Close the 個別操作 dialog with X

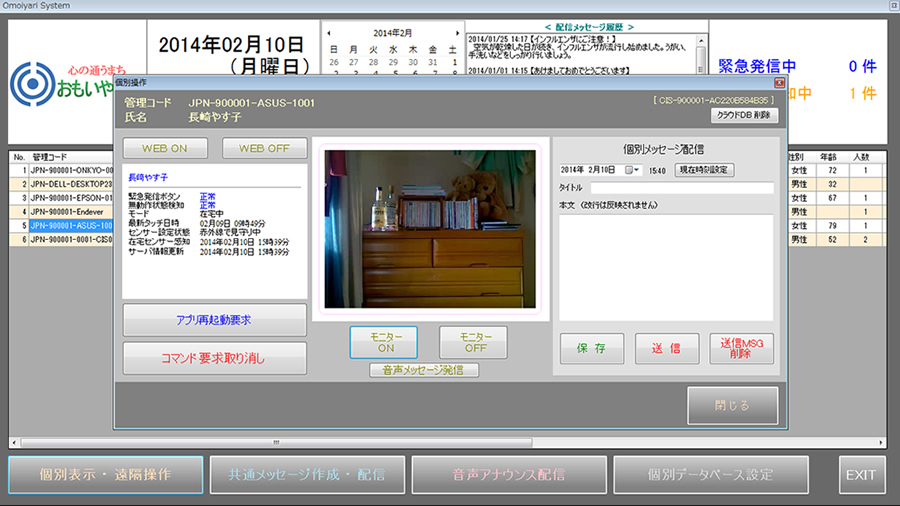[779, 82]
